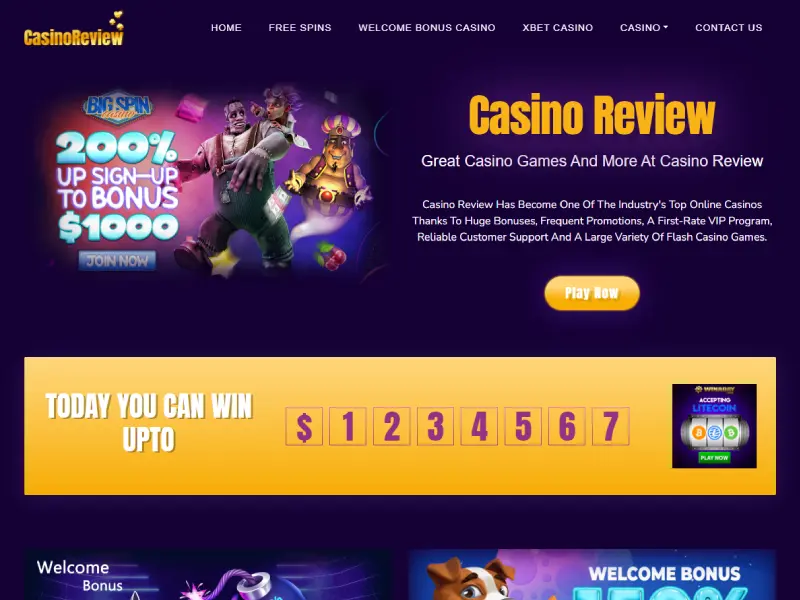Open the dog Welcome Bonus banner
This screenshot has width=800, height=600.
coord(592,574)
